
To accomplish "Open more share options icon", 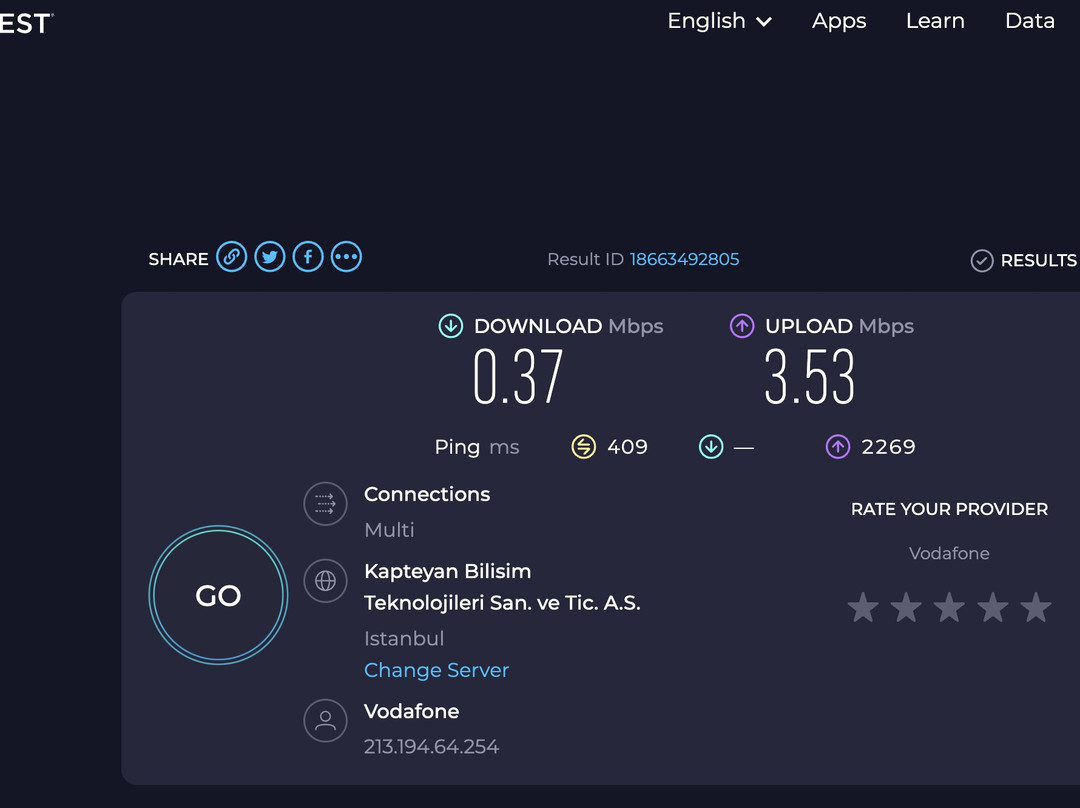I will point(346,257).
